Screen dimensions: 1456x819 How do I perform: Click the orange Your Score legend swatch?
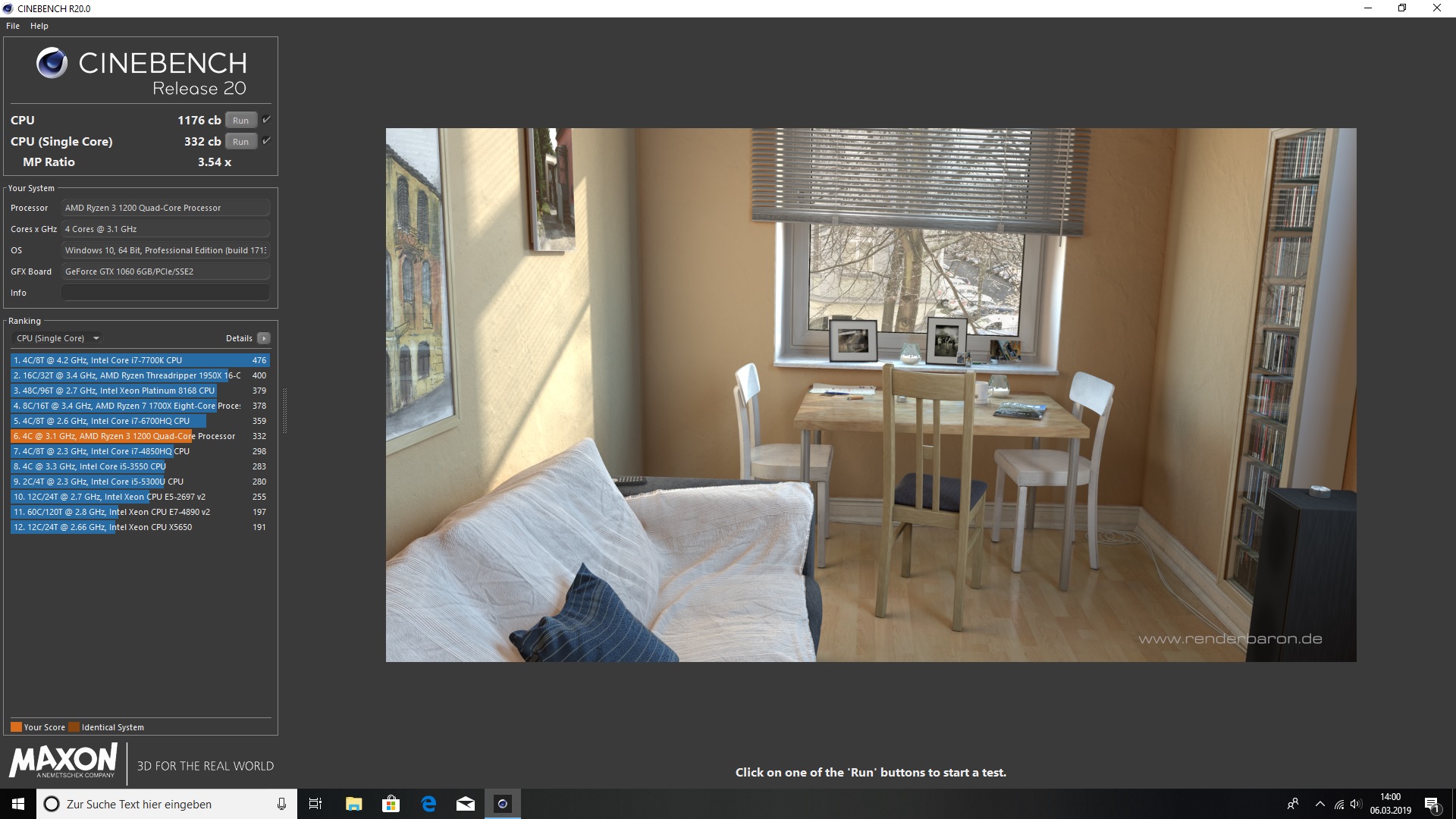(16, 727)
